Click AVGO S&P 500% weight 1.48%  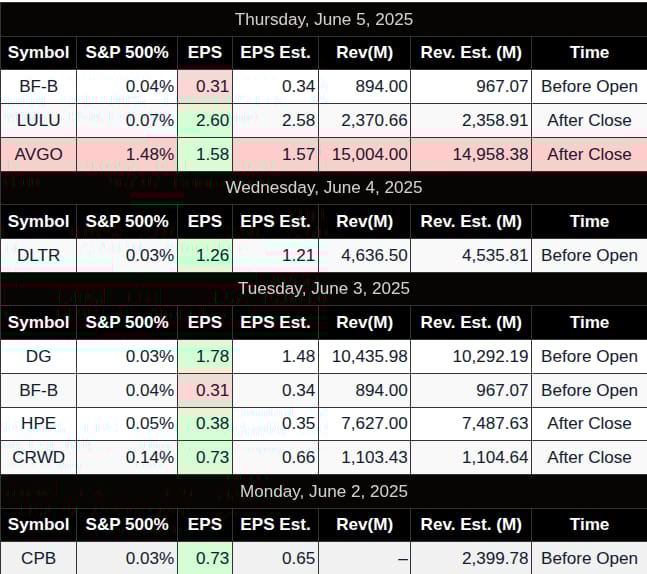[150, 154]
